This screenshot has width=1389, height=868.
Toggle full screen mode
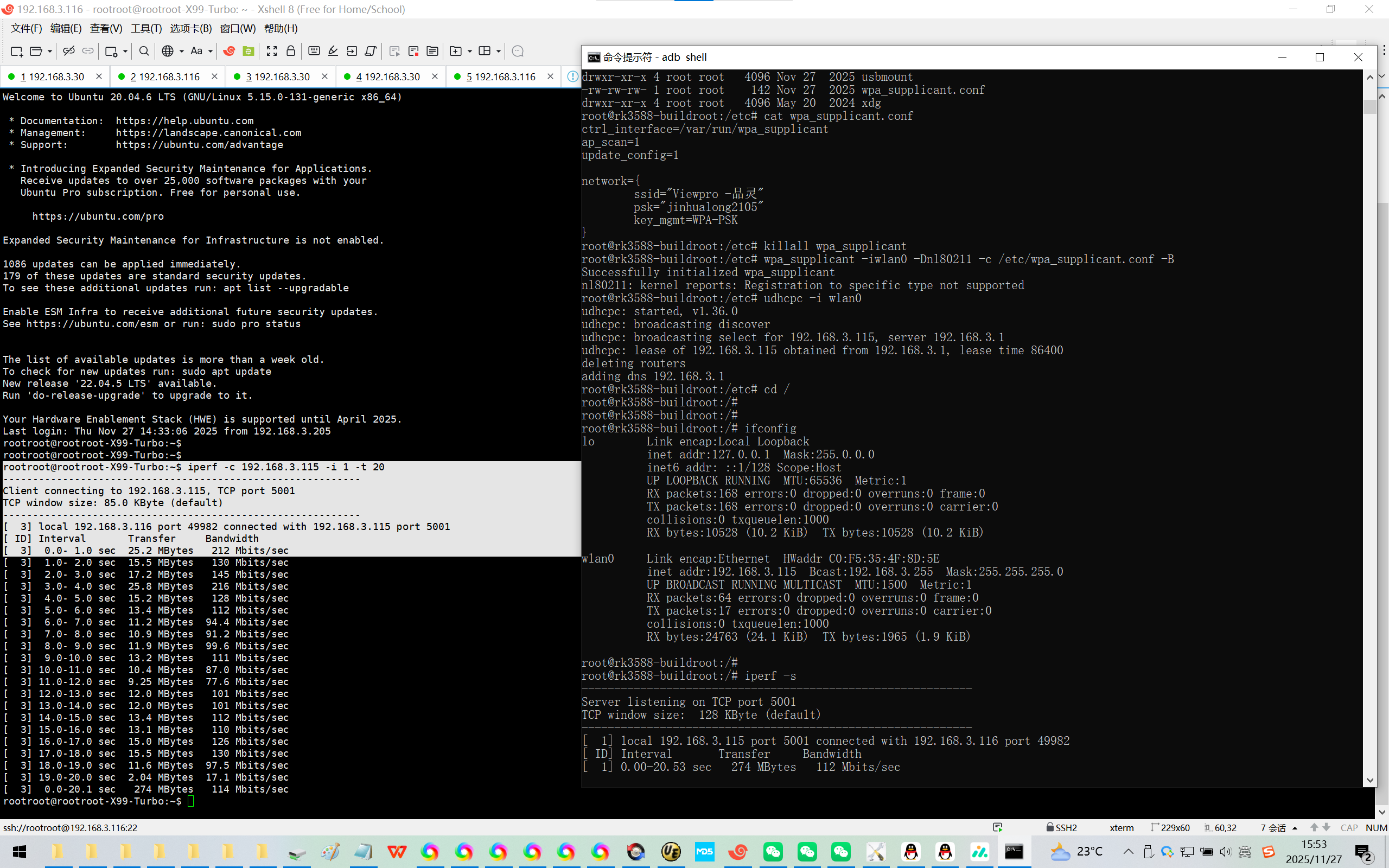point(271,51)
